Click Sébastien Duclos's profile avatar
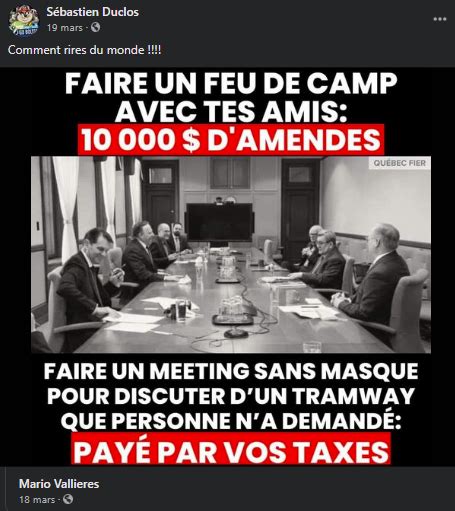455x511 pixels. [24, 20]
